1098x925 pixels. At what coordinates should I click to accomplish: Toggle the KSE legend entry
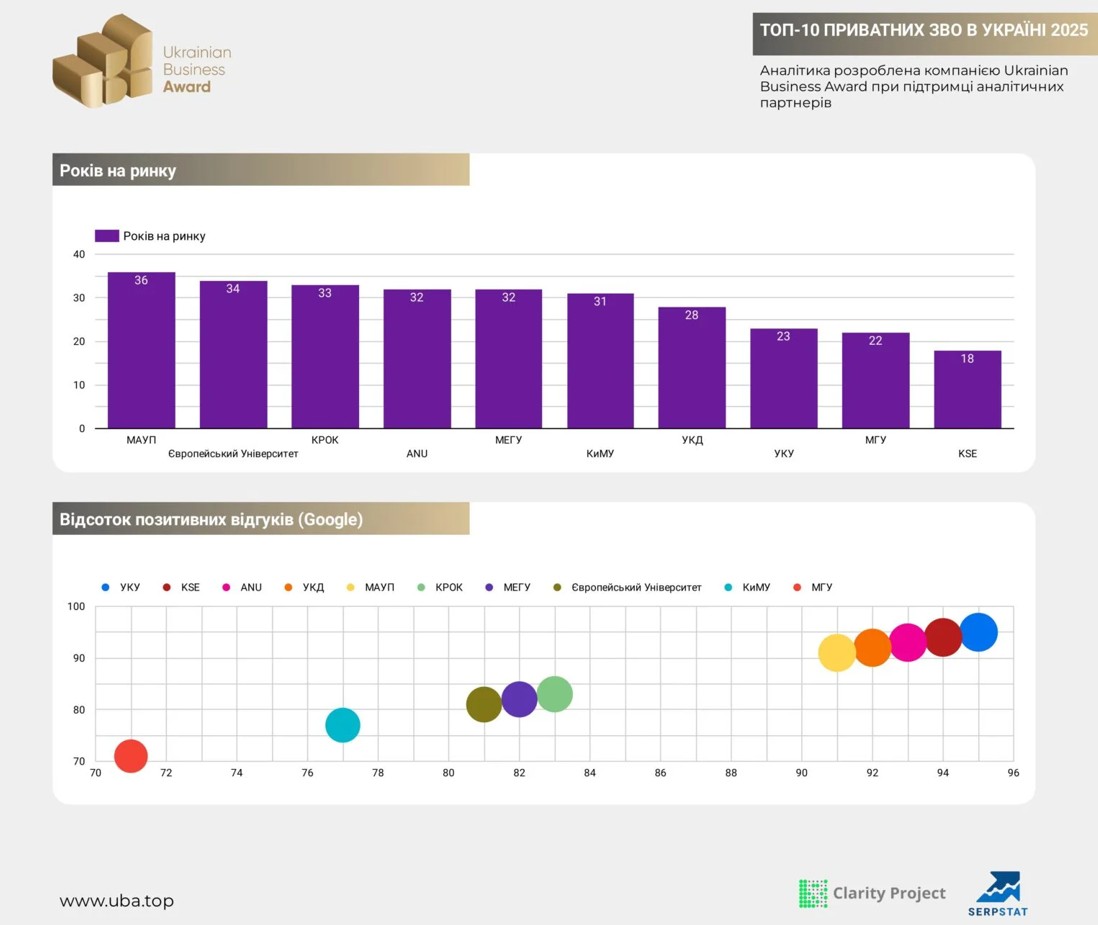(x=181, y=587)
